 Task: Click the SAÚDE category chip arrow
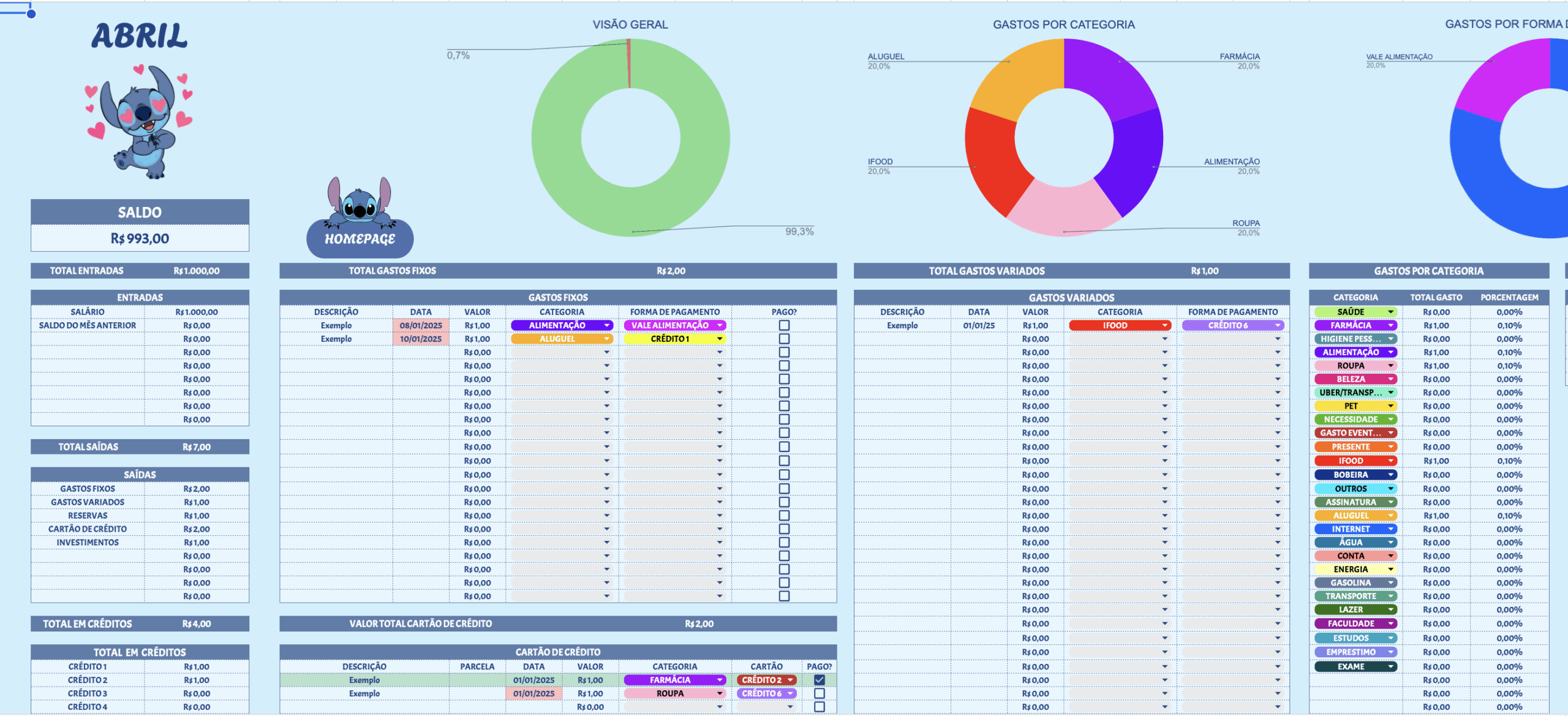click(1390, 312)
